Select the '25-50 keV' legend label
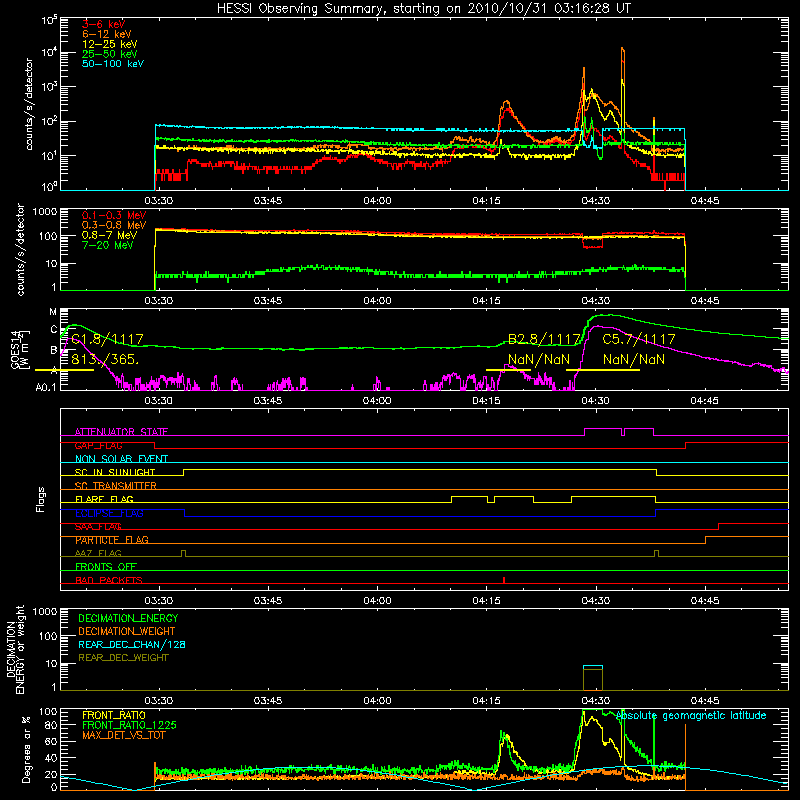 pos(110,54)
